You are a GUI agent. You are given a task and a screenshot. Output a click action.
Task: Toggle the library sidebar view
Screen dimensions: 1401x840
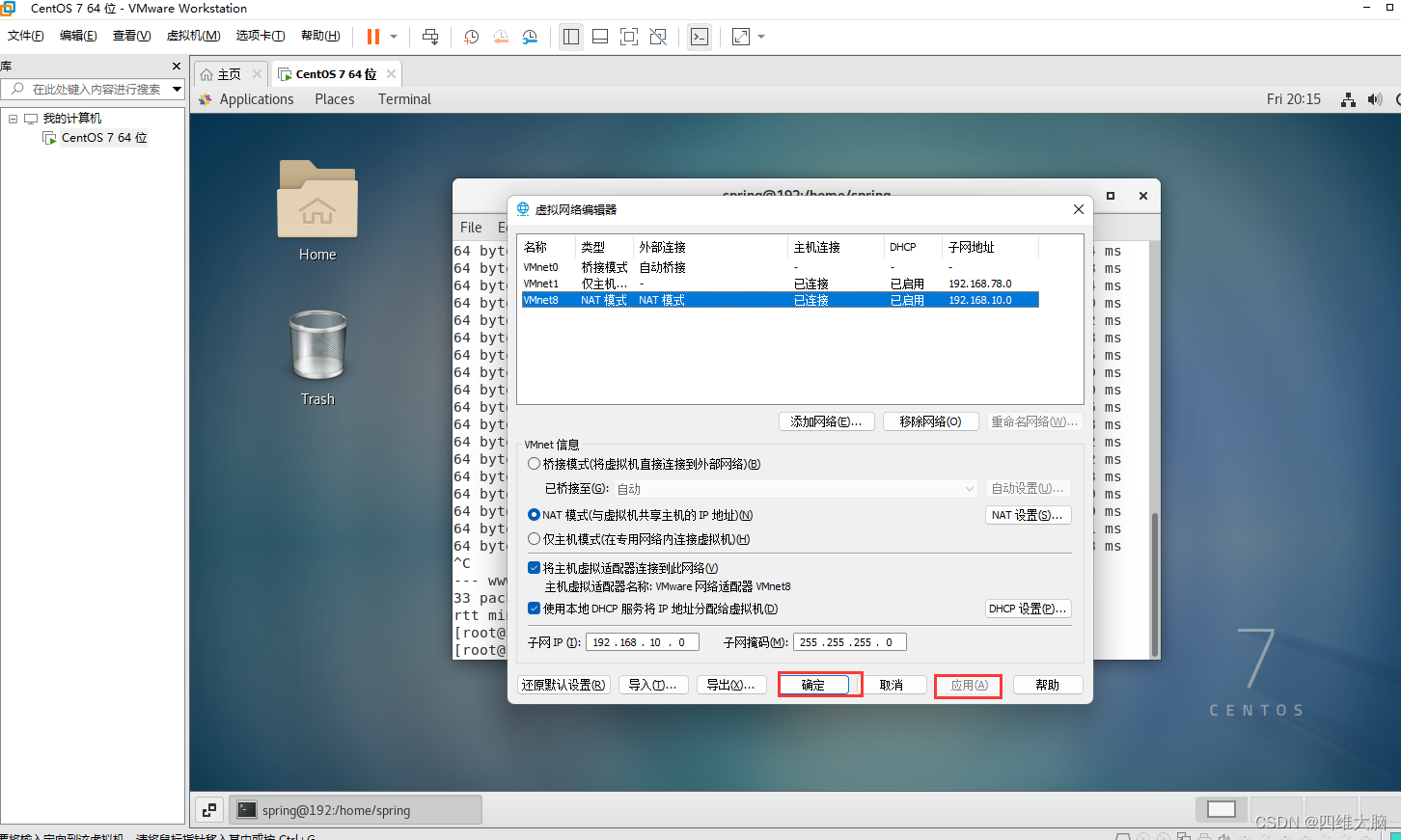(x=571, y=37)
